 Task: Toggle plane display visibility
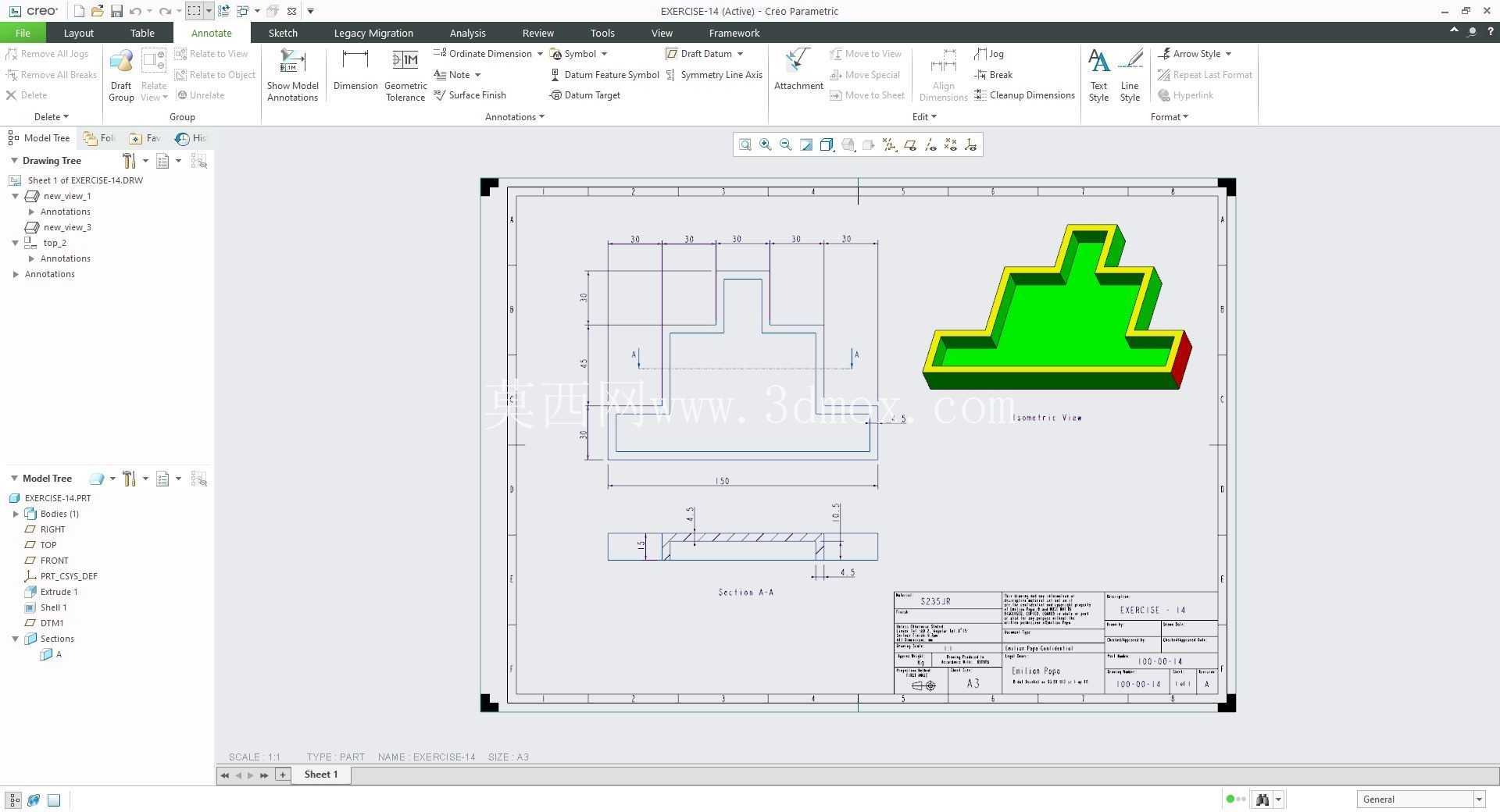pos(910,144)
